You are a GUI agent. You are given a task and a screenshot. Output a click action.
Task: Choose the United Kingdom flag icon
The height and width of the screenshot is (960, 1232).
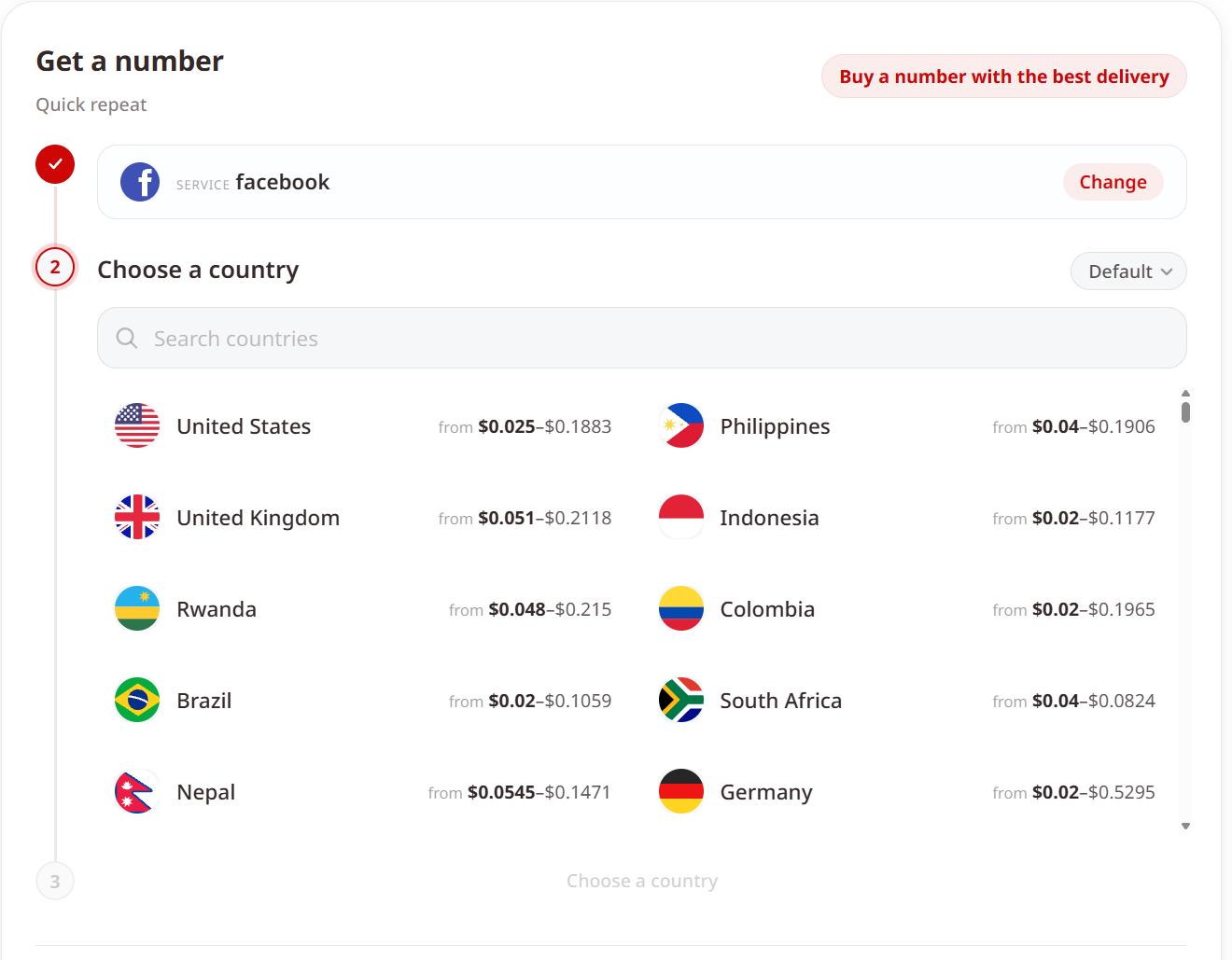[x=137, y=517]
